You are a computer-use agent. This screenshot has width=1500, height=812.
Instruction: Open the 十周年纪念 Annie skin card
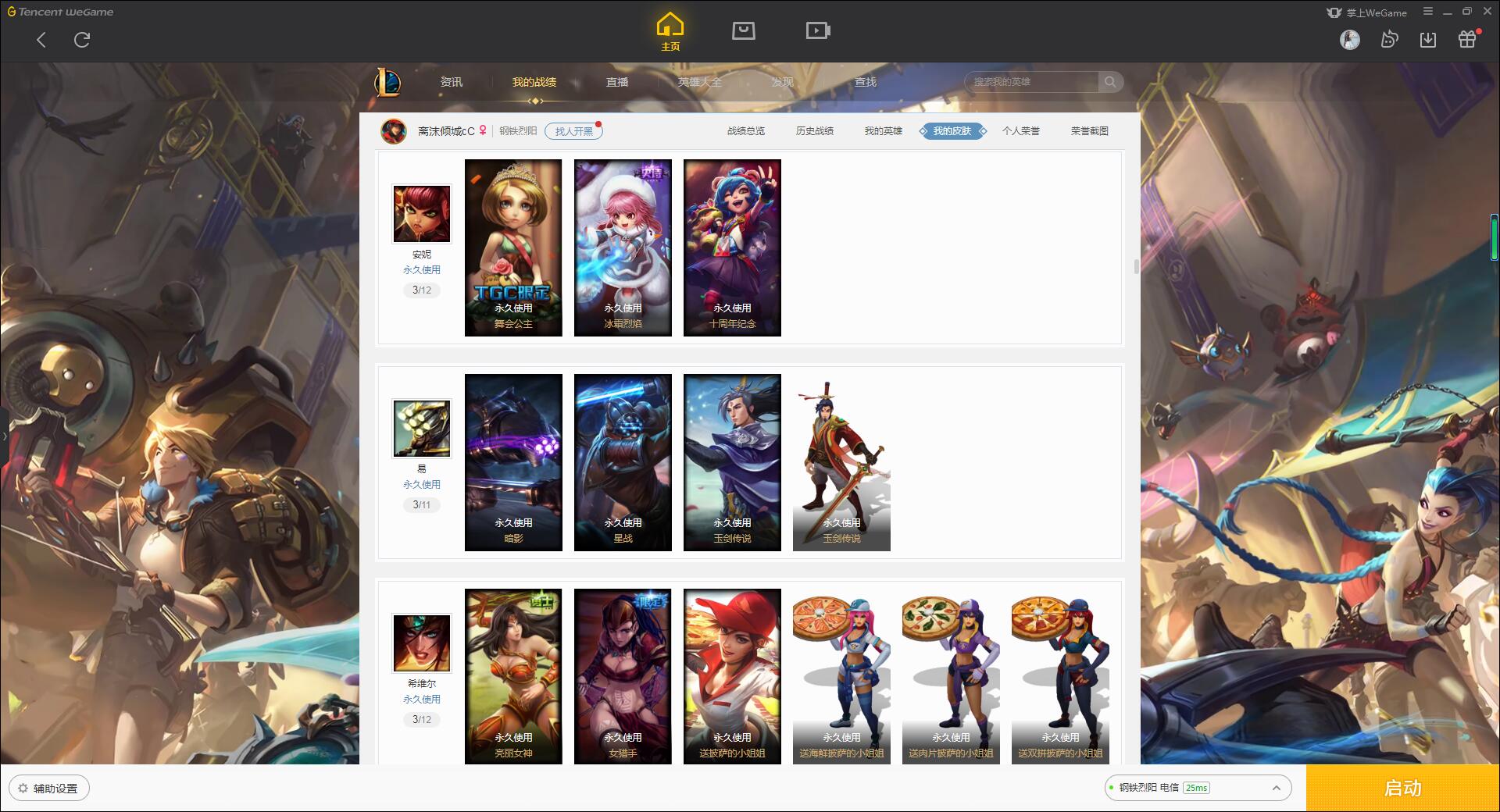732,248
